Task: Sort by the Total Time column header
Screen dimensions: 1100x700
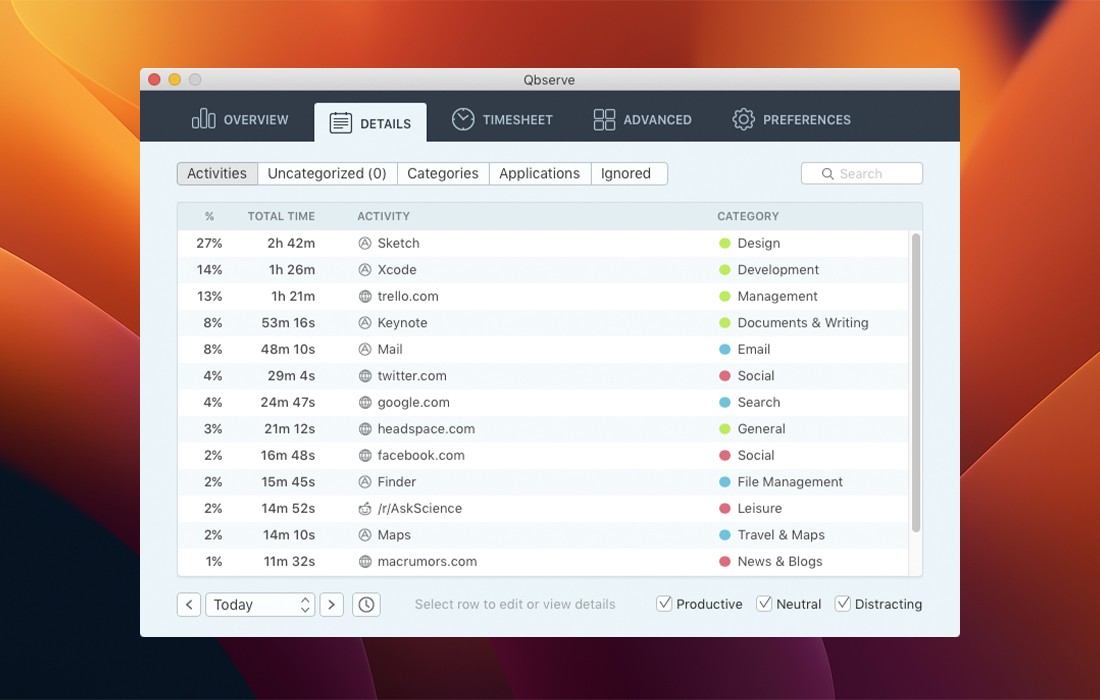Action: pyautogui.click(x=281, y=216)
